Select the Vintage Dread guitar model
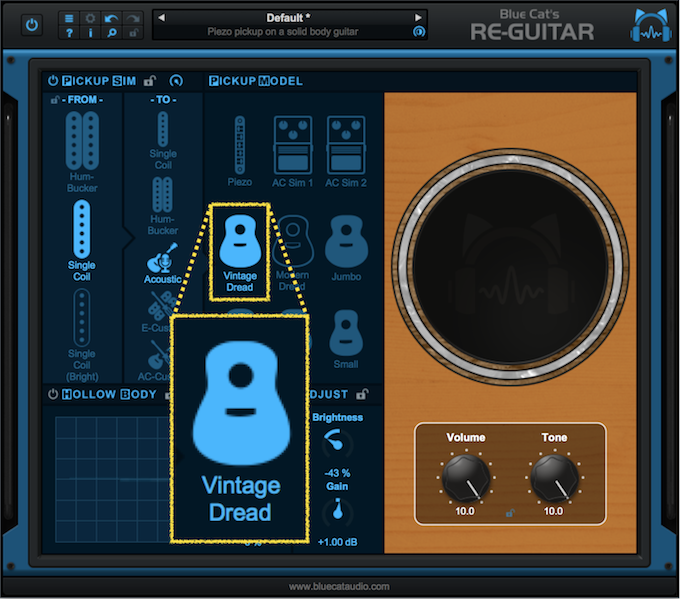The height and width of the screenshot is (599, 680). 240,252
